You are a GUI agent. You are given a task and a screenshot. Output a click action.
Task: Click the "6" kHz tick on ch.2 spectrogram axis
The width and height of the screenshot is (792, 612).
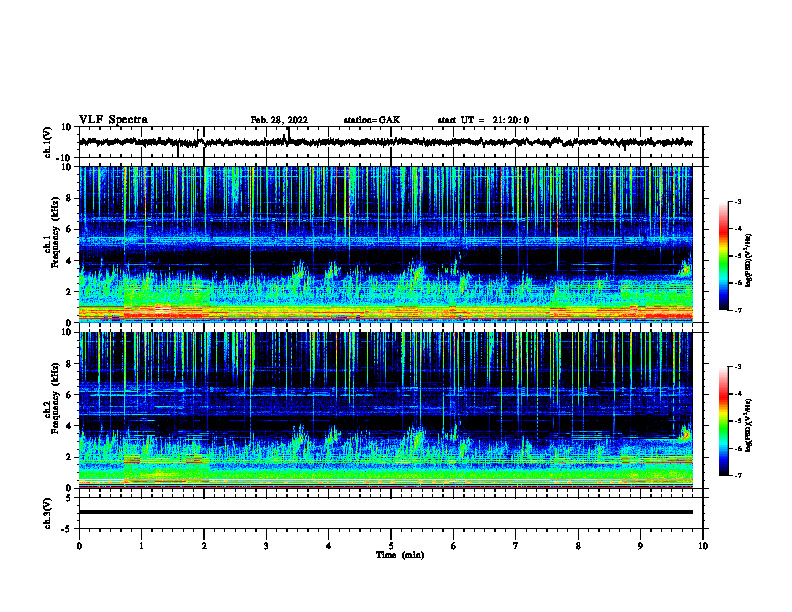coord(70,395)
